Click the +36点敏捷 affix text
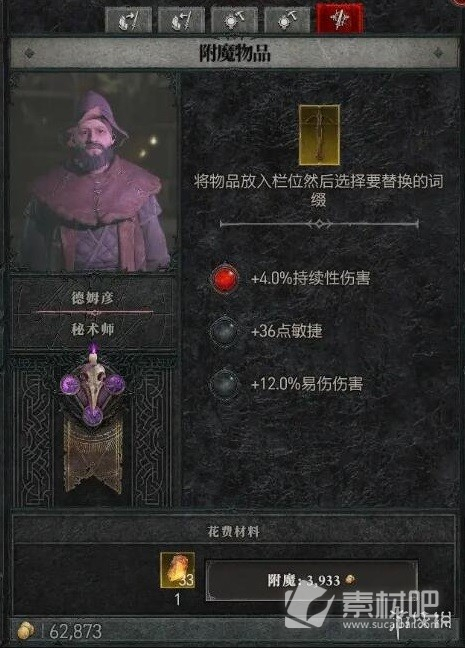The image size is (465, 648). pyautogui.click(x=287, y=331)
